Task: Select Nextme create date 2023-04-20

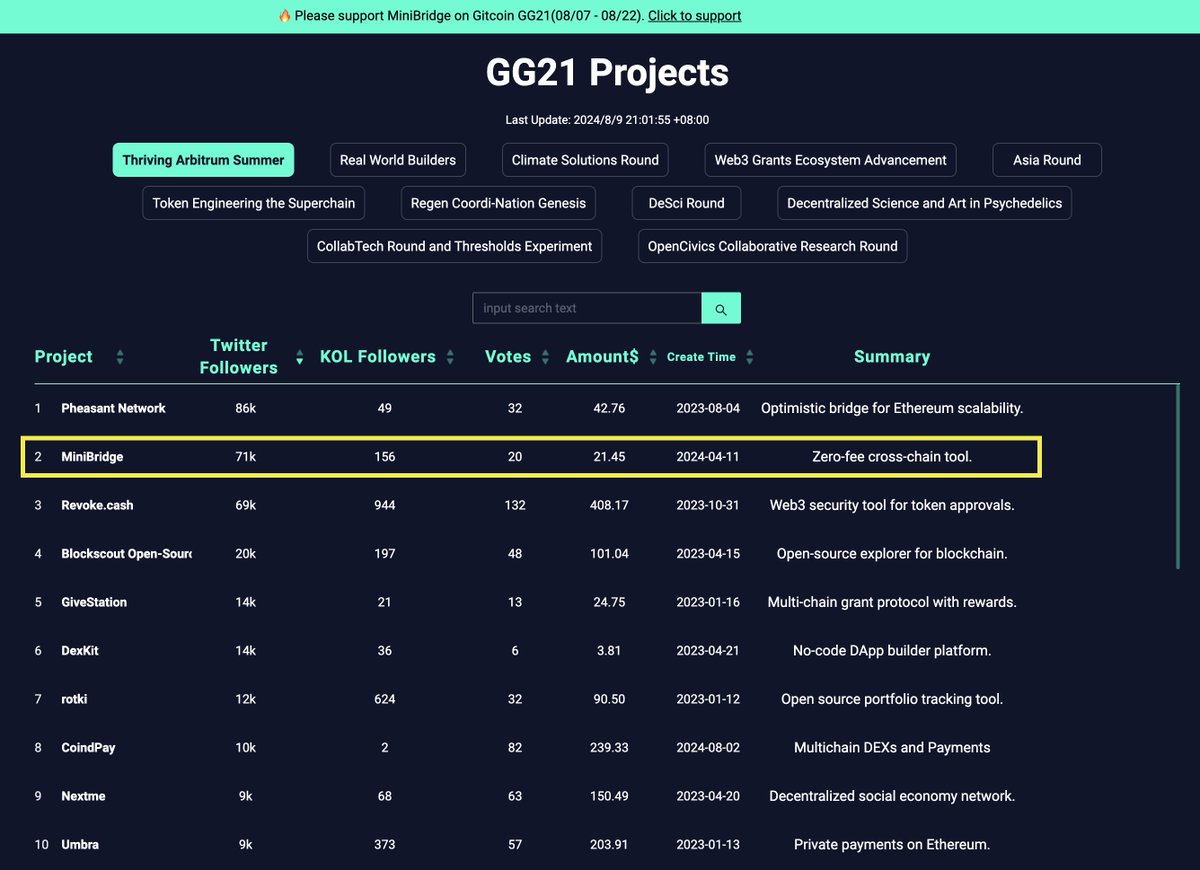Action: (x=708, y=796)
